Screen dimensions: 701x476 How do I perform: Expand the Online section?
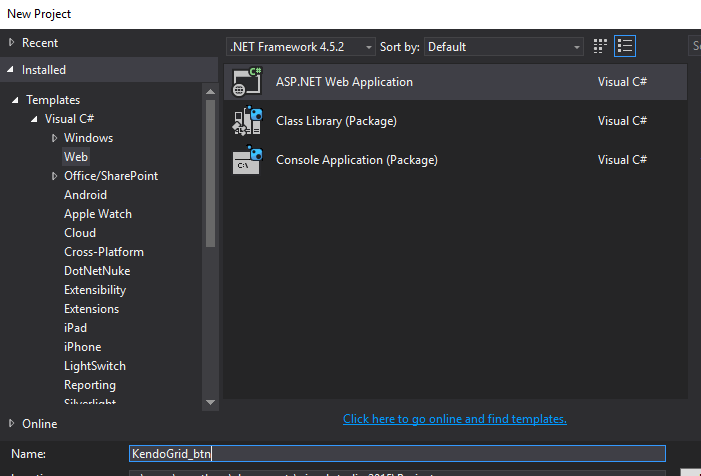click(x=11, y=424)
